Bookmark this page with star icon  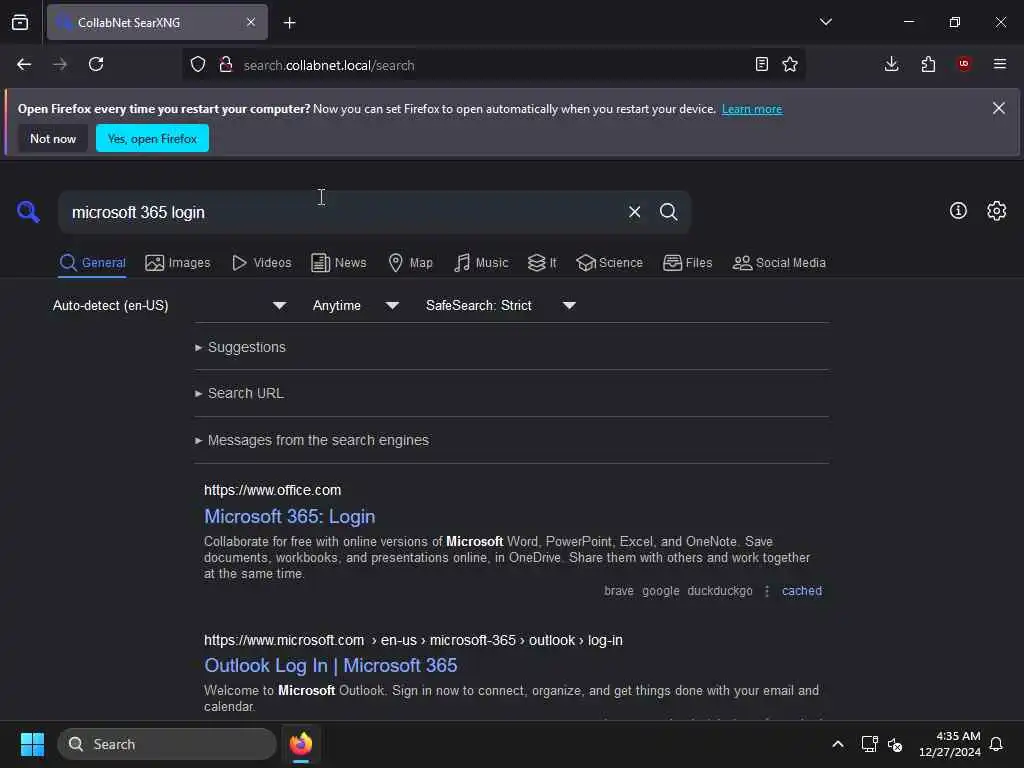pos(790,64)
